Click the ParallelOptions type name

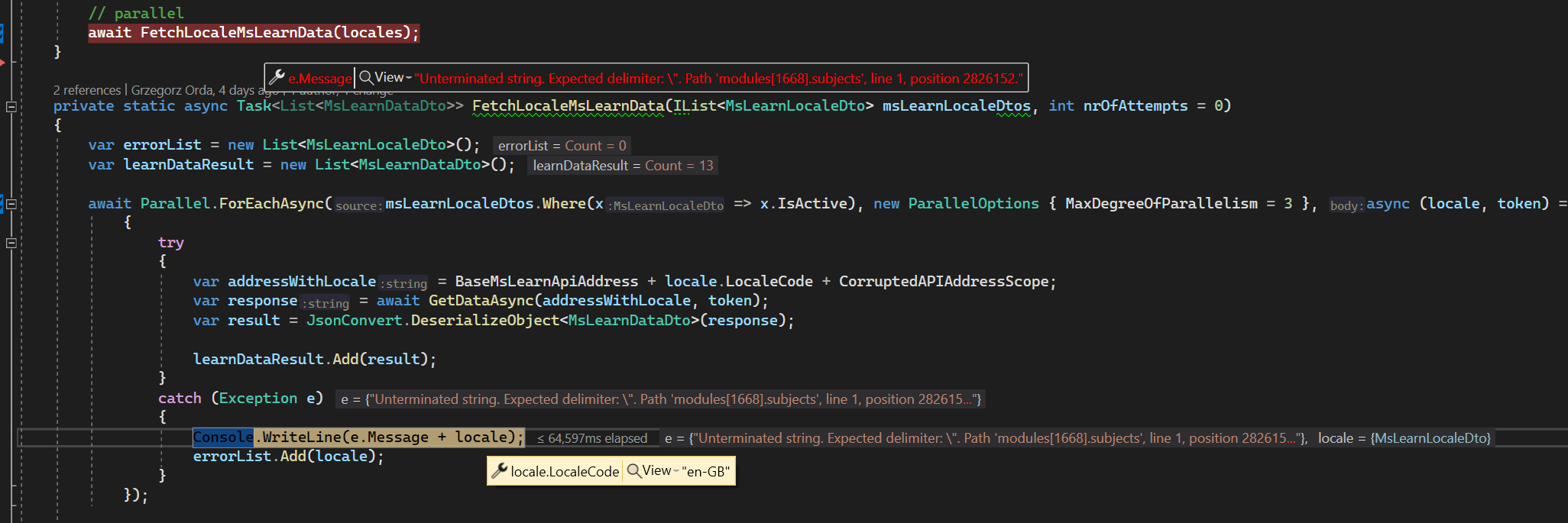(x=974, y=203)
